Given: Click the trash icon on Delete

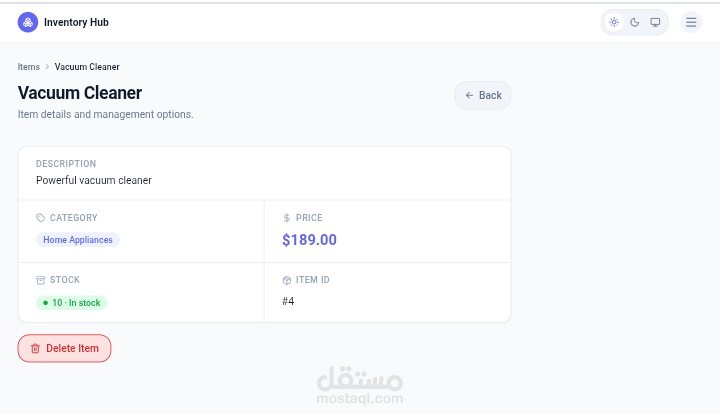Looking at the screenshot, I should (35, 348).
